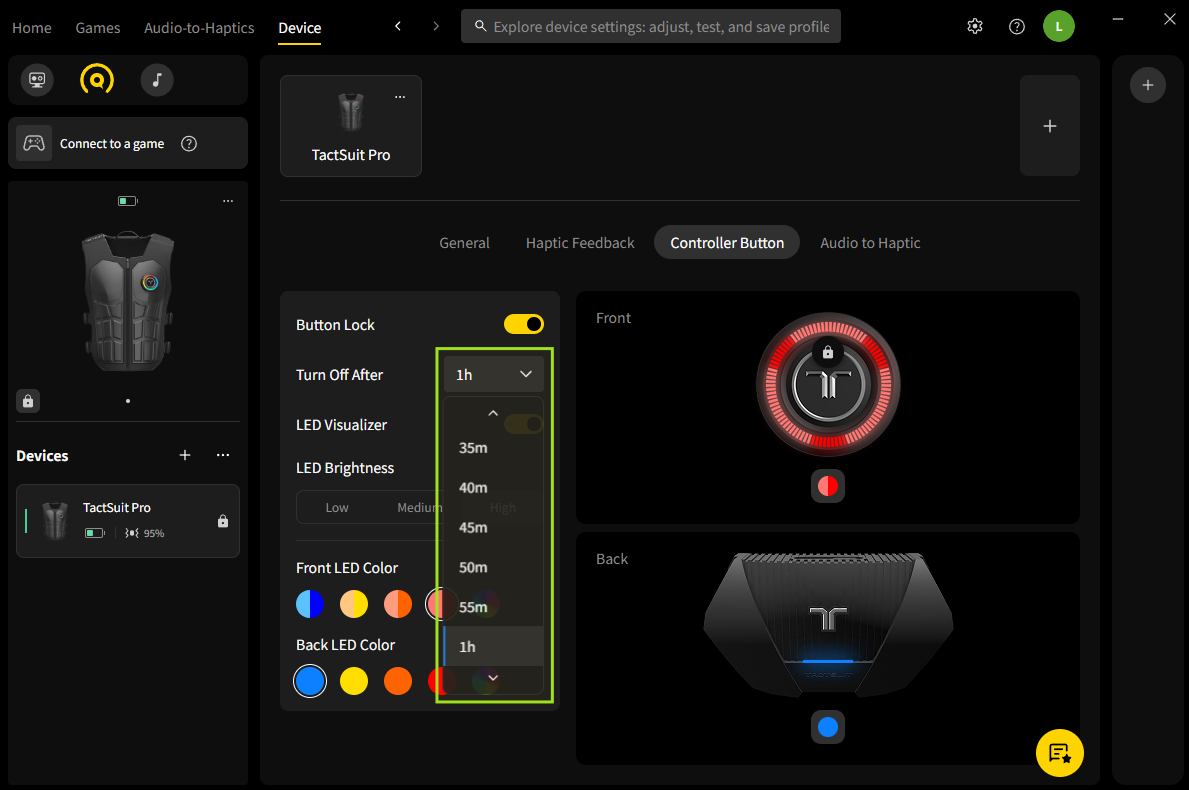The height and width of the screenshot is (790, 1189).
Task: Open the Device top navigation tab
Action: point(300,27)
